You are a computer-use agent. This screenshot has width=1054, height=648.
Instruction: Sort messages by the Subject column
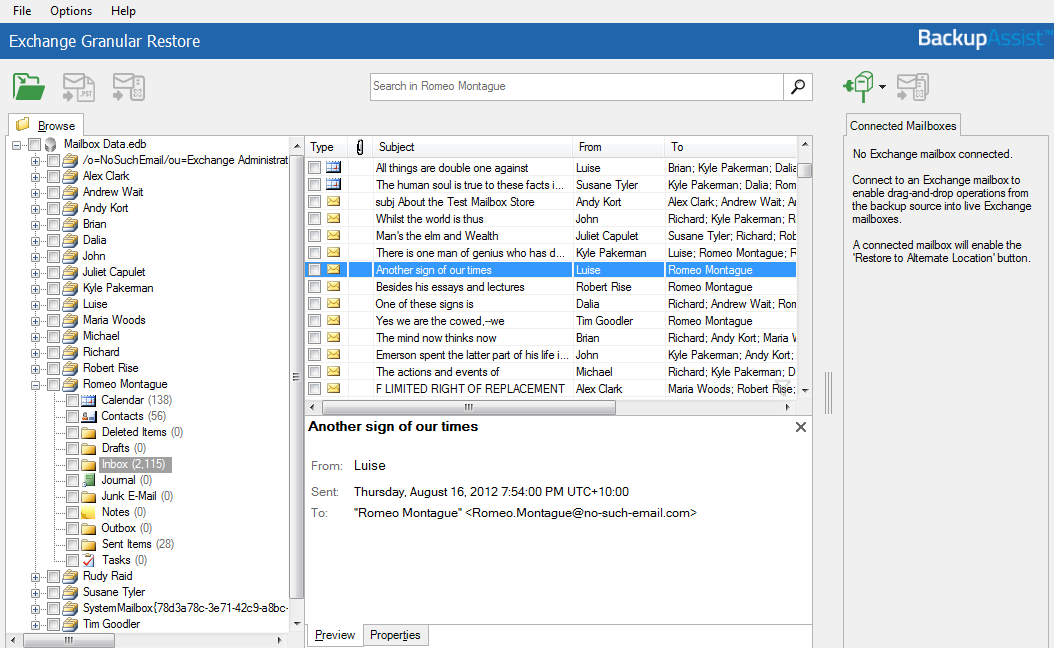click(472, 147)
